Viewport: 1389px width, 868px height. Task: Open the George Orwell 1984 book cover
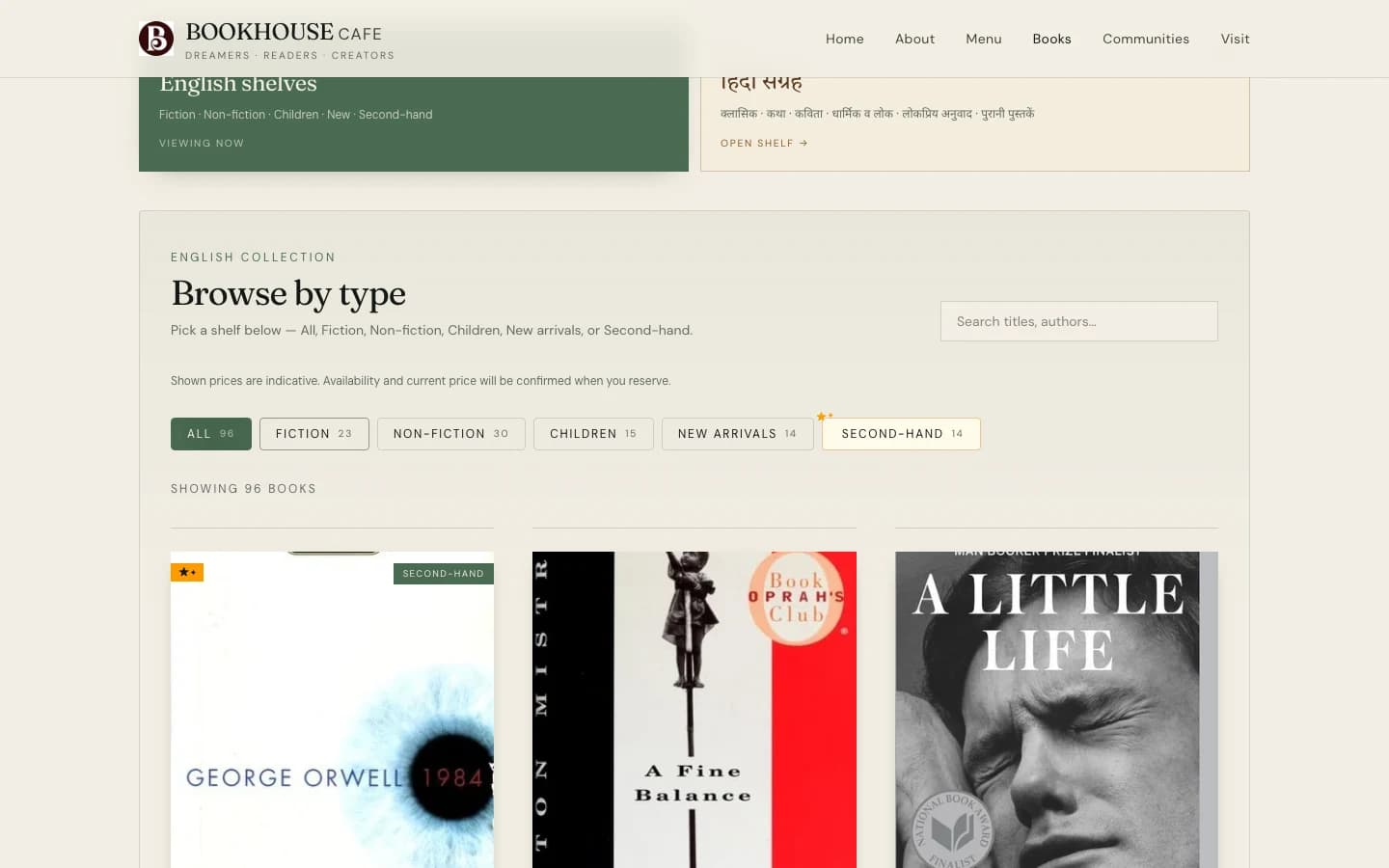click(332, 710)
